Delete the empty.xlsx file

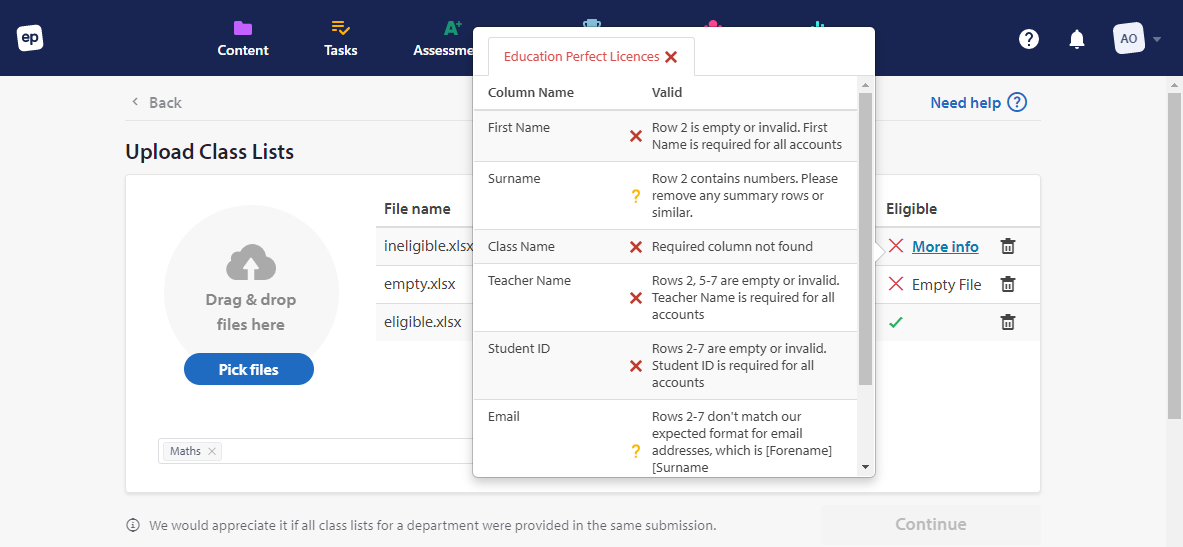[x=1008, y=285]
